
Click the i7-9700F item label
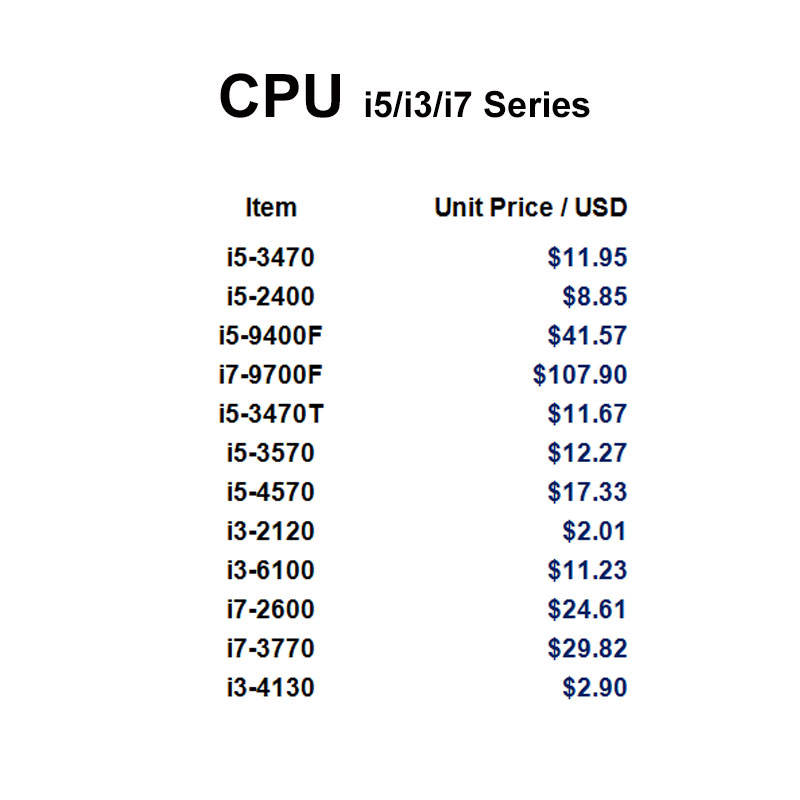pos(270,375)
